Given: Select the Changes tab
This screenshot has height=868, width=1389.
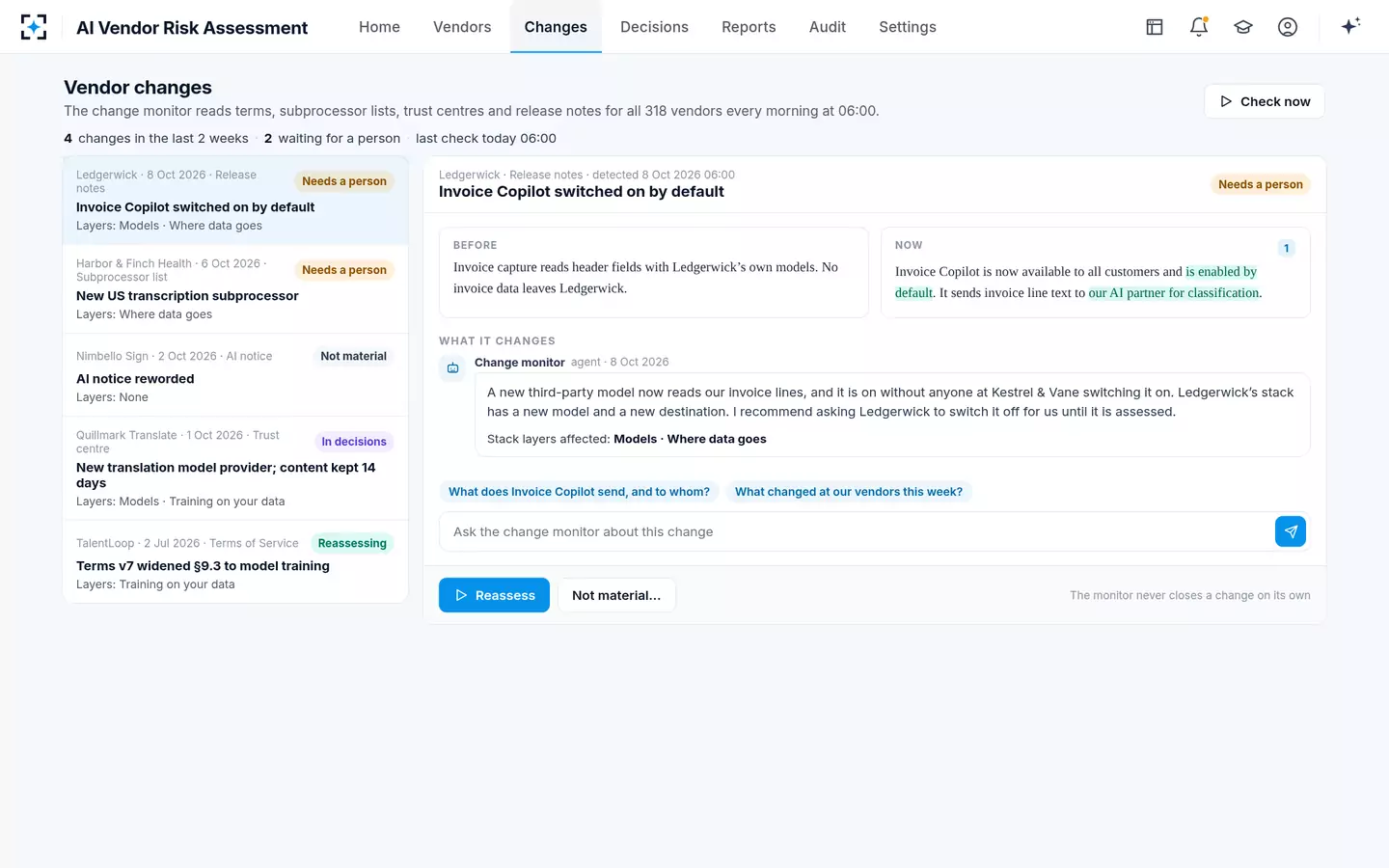Looking at the screenshot, I should click(556, 27).
